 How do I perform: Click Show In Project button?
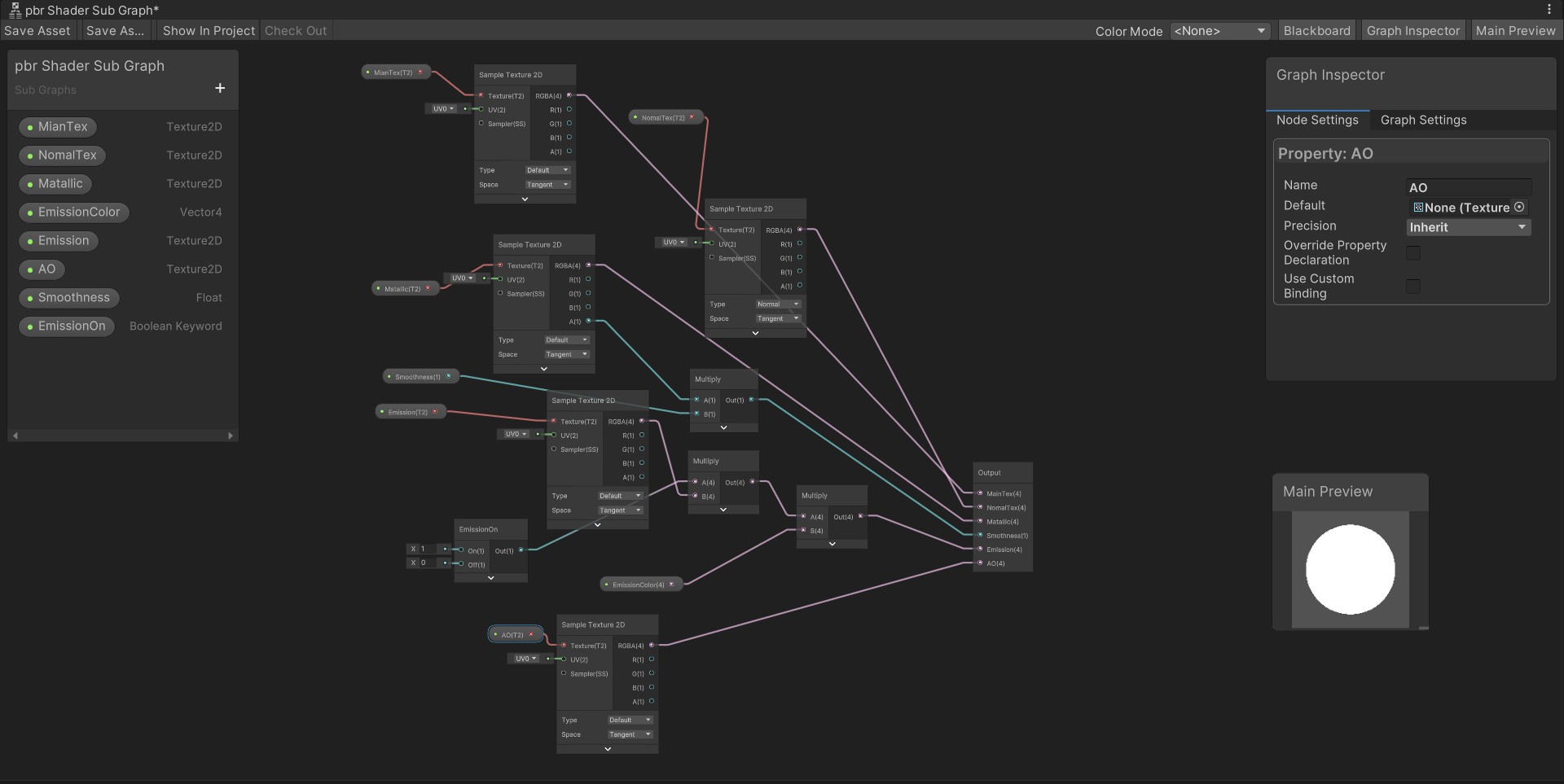tap(209, 31)
